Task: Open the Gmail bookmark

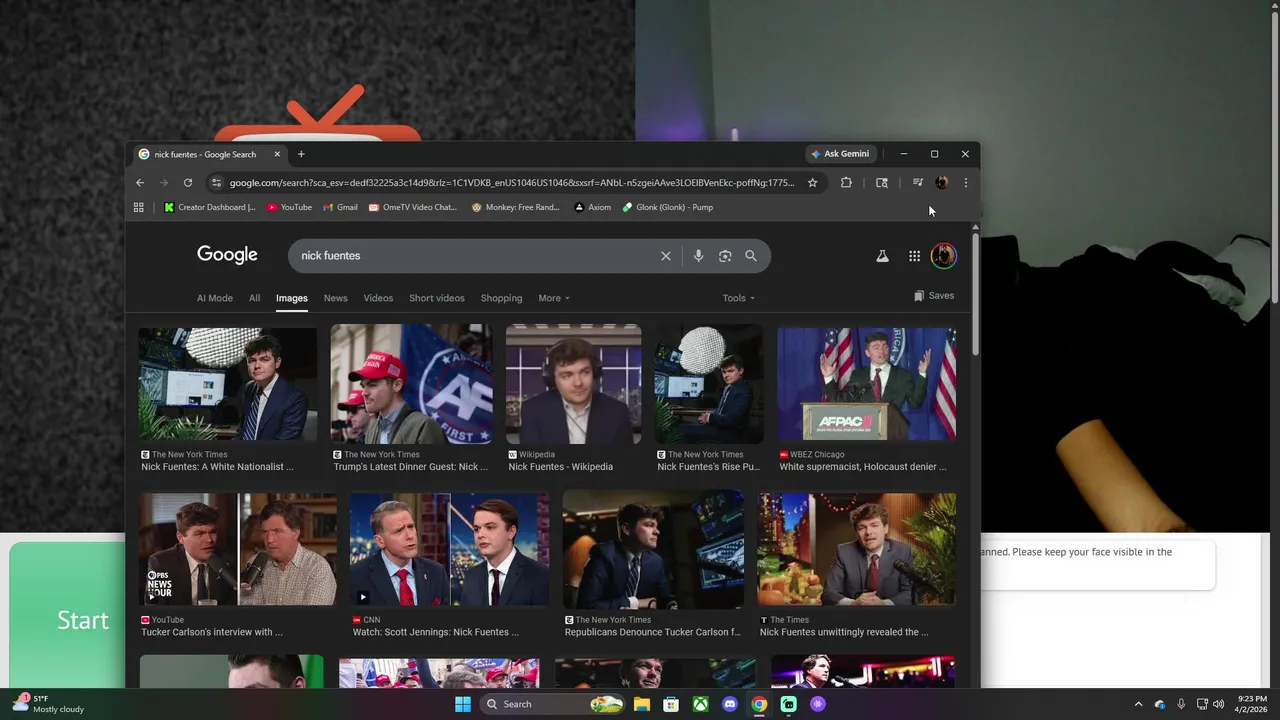Action: point(340,207)
